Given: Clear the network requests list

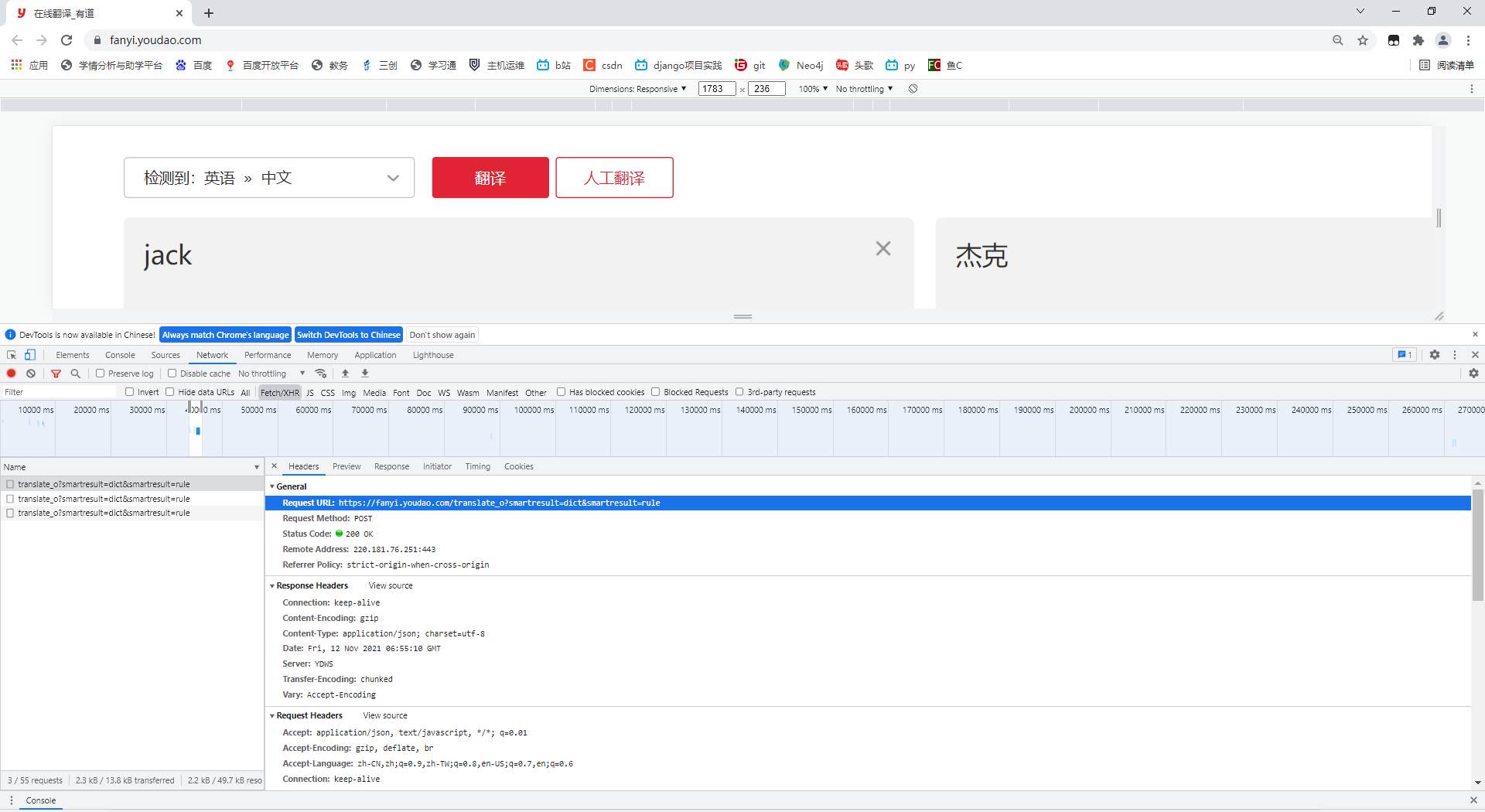Looking at the screenshot, I should click(31, 374).
